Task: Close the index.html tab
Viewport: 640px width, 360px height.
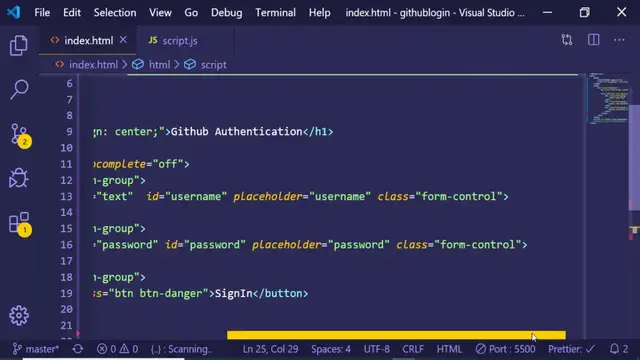Action: tap(123, 40)
